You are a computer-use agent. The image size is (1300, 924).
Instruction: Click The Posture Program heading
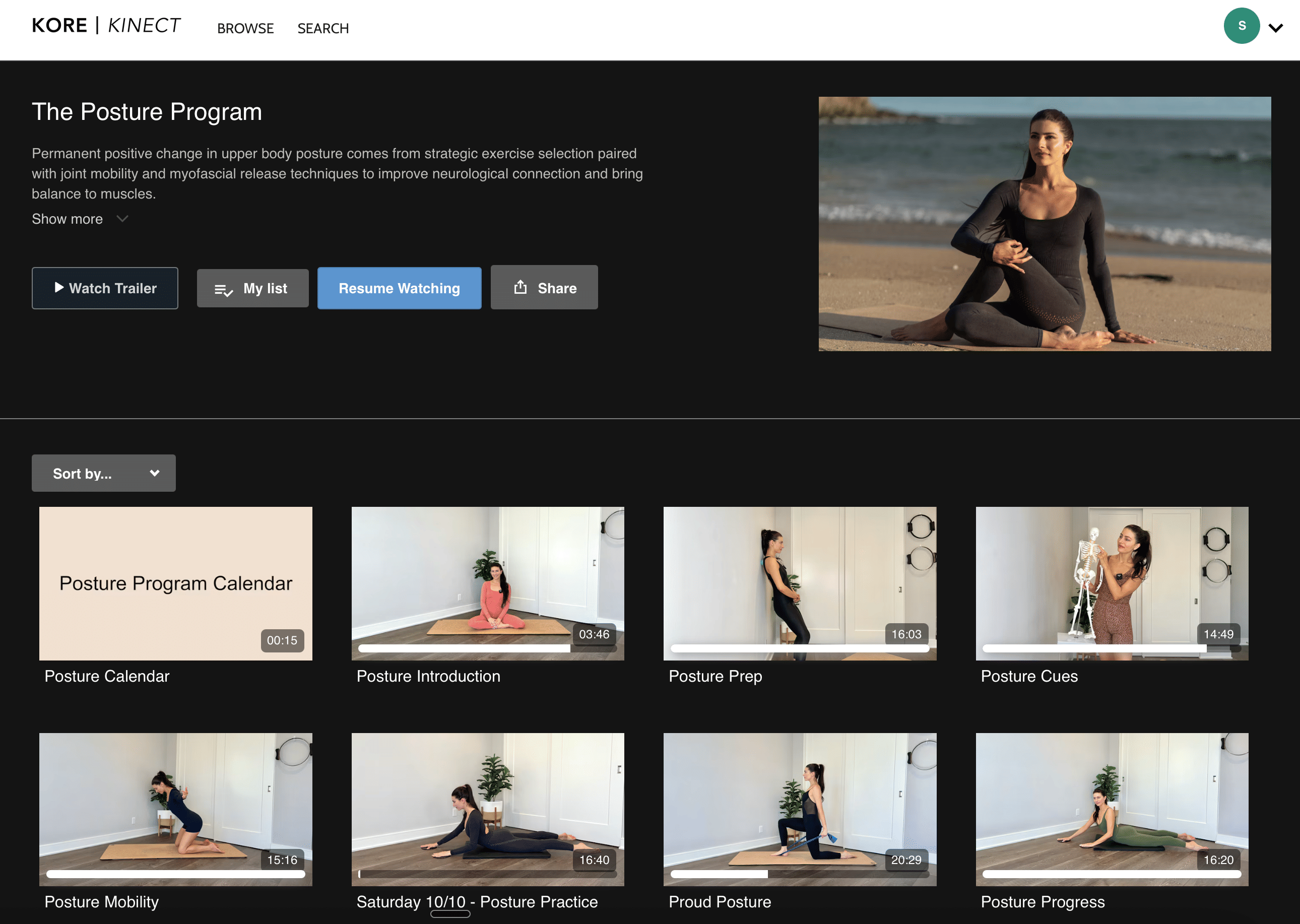click(x=147, y=112)
